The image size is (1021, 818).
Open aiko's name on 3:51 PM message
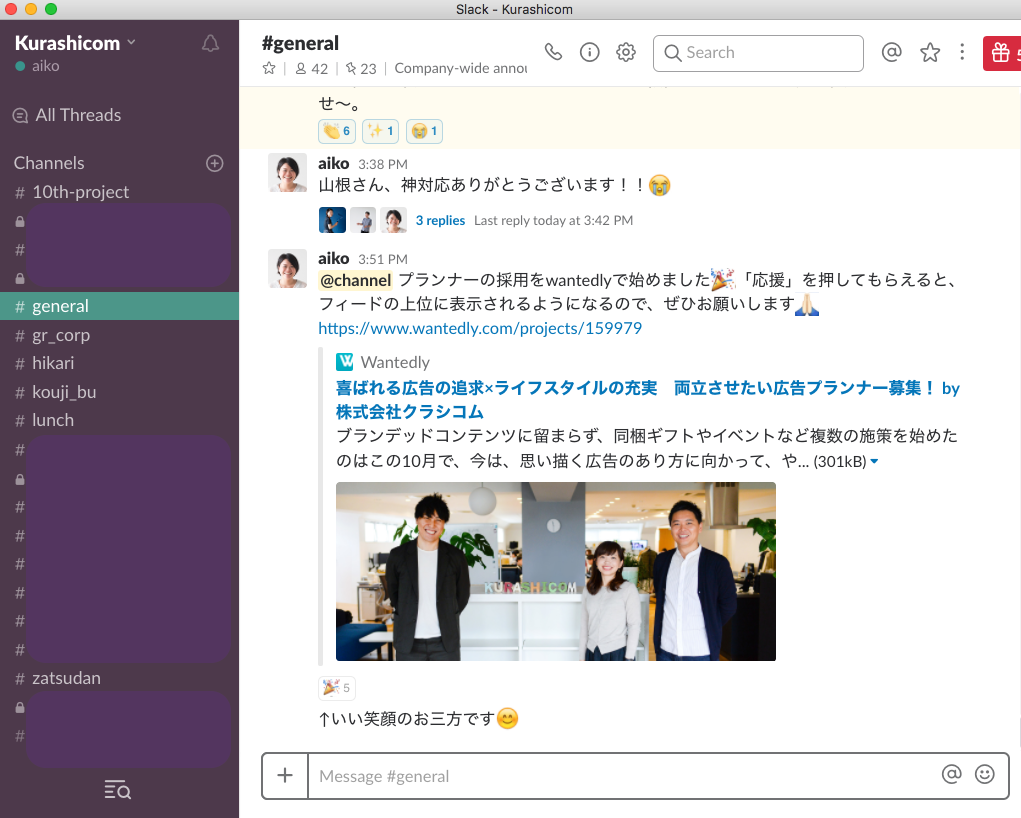[333, 259]
